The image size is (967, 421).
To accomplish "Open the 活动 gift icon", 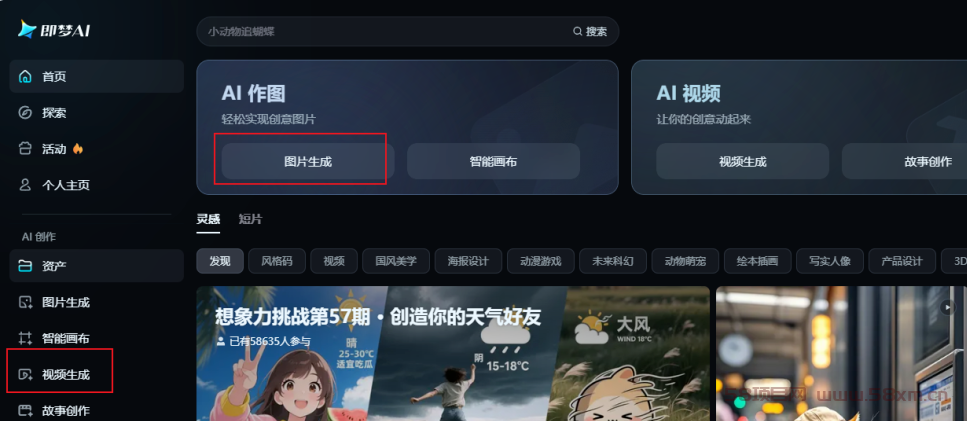I will (x=25, y=149).
